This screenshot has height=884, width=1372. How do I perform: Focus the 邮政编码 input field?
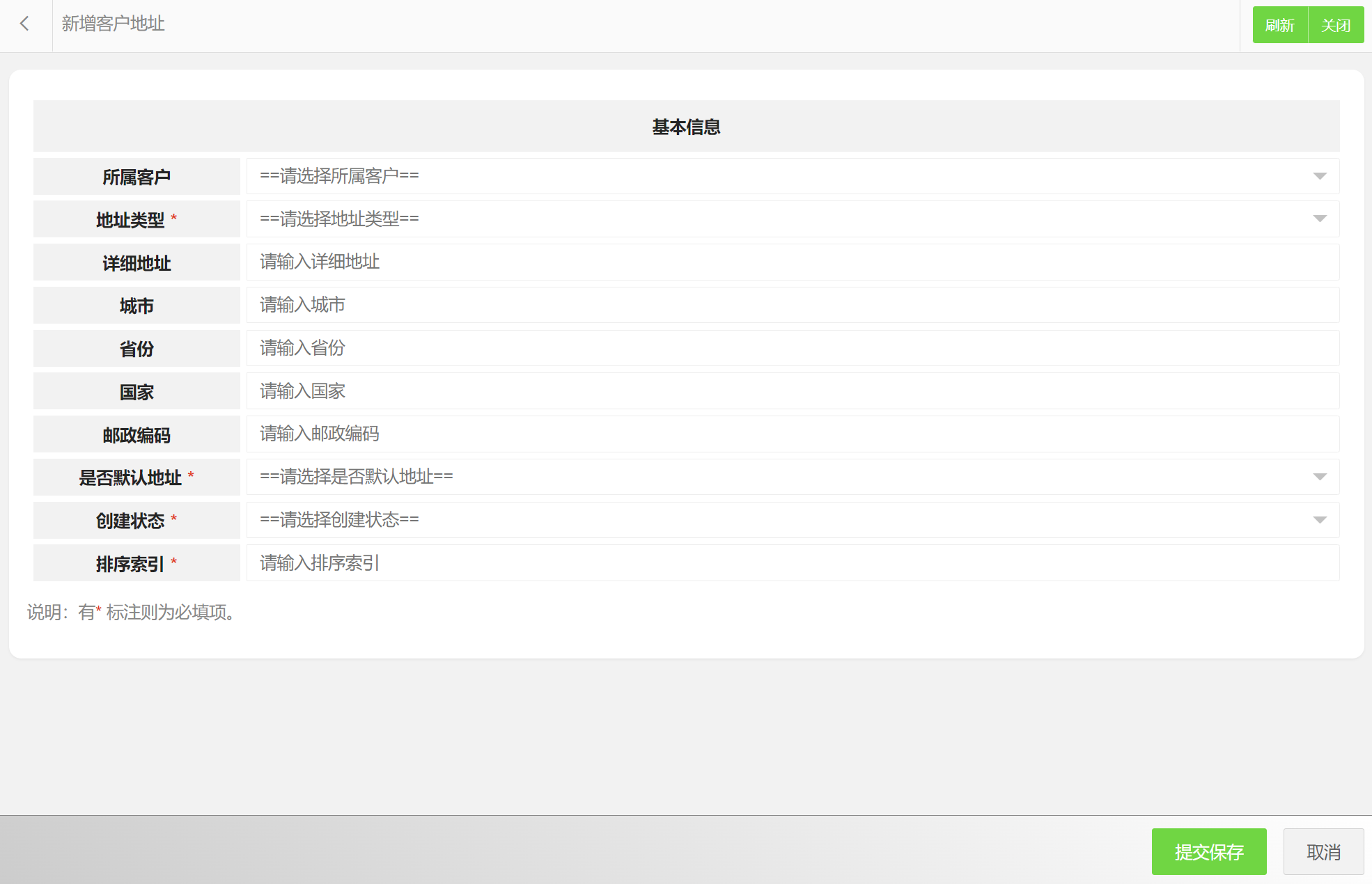click(792, 434)
